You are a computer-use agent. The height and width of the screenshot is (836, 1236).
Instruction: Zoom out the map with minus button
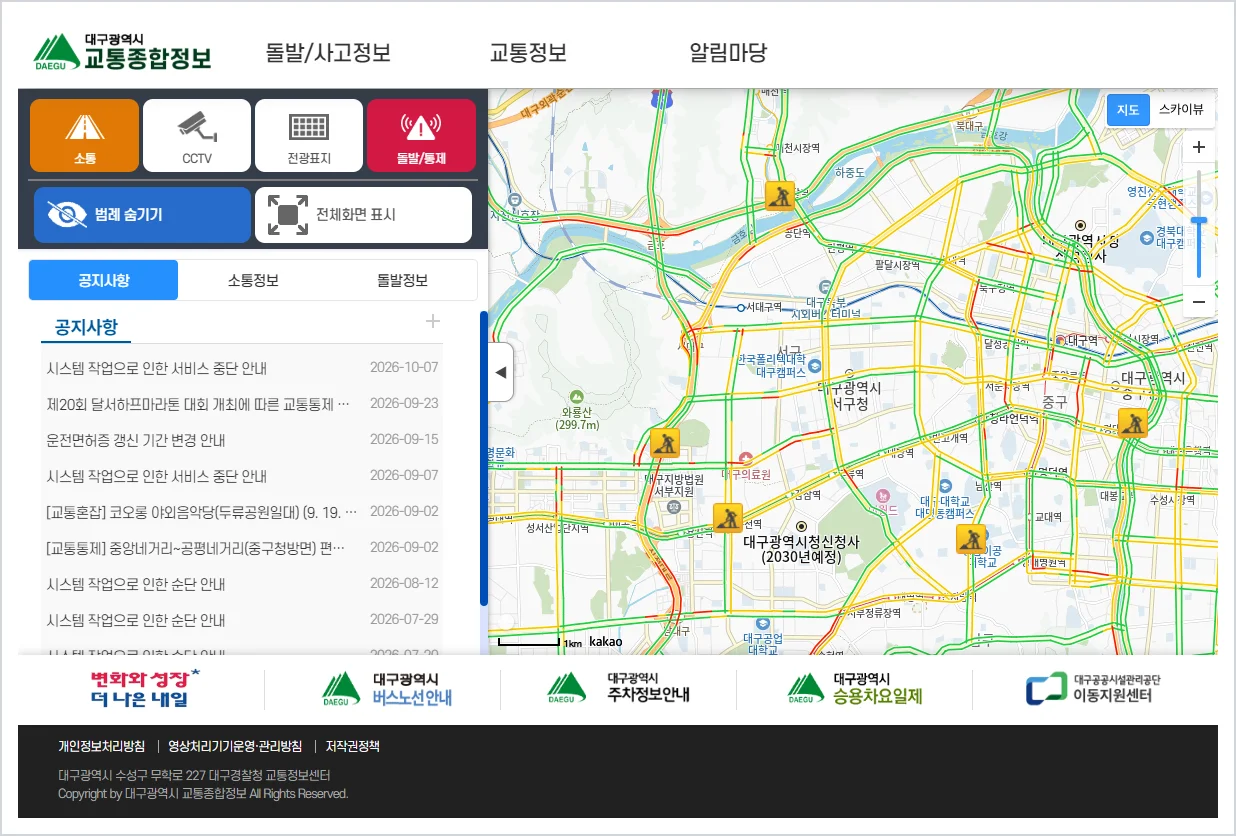point(1199,301)
